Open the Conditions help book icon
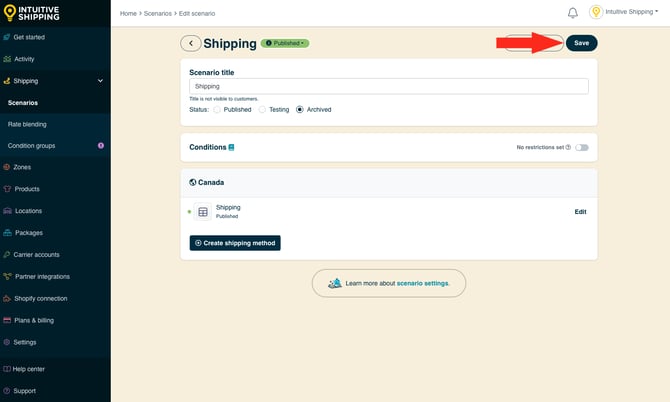 point(231,147)
